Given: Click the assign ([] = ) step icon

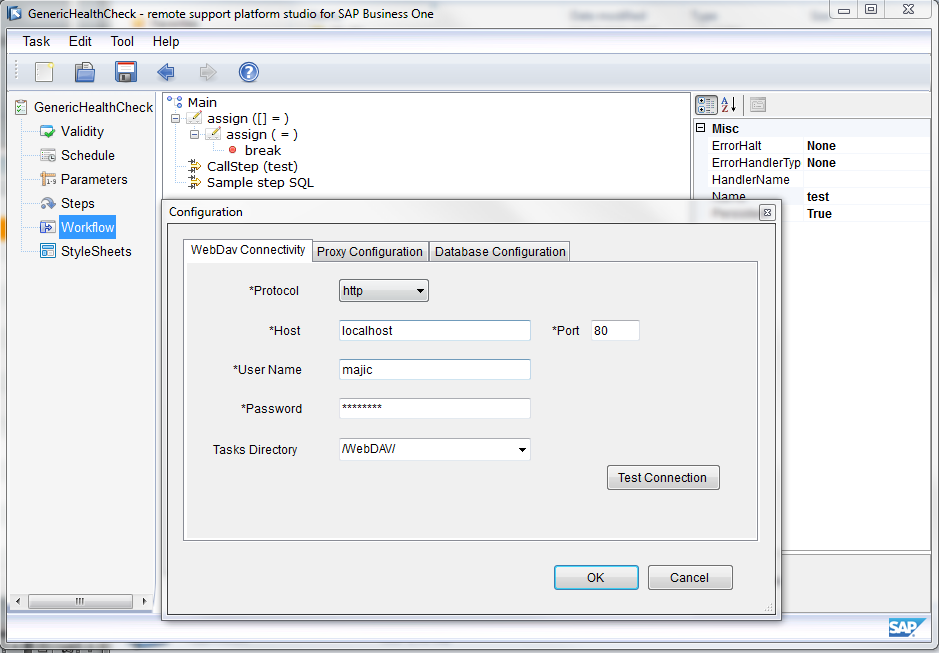Looking at the screenshot, I should (195, 118).
